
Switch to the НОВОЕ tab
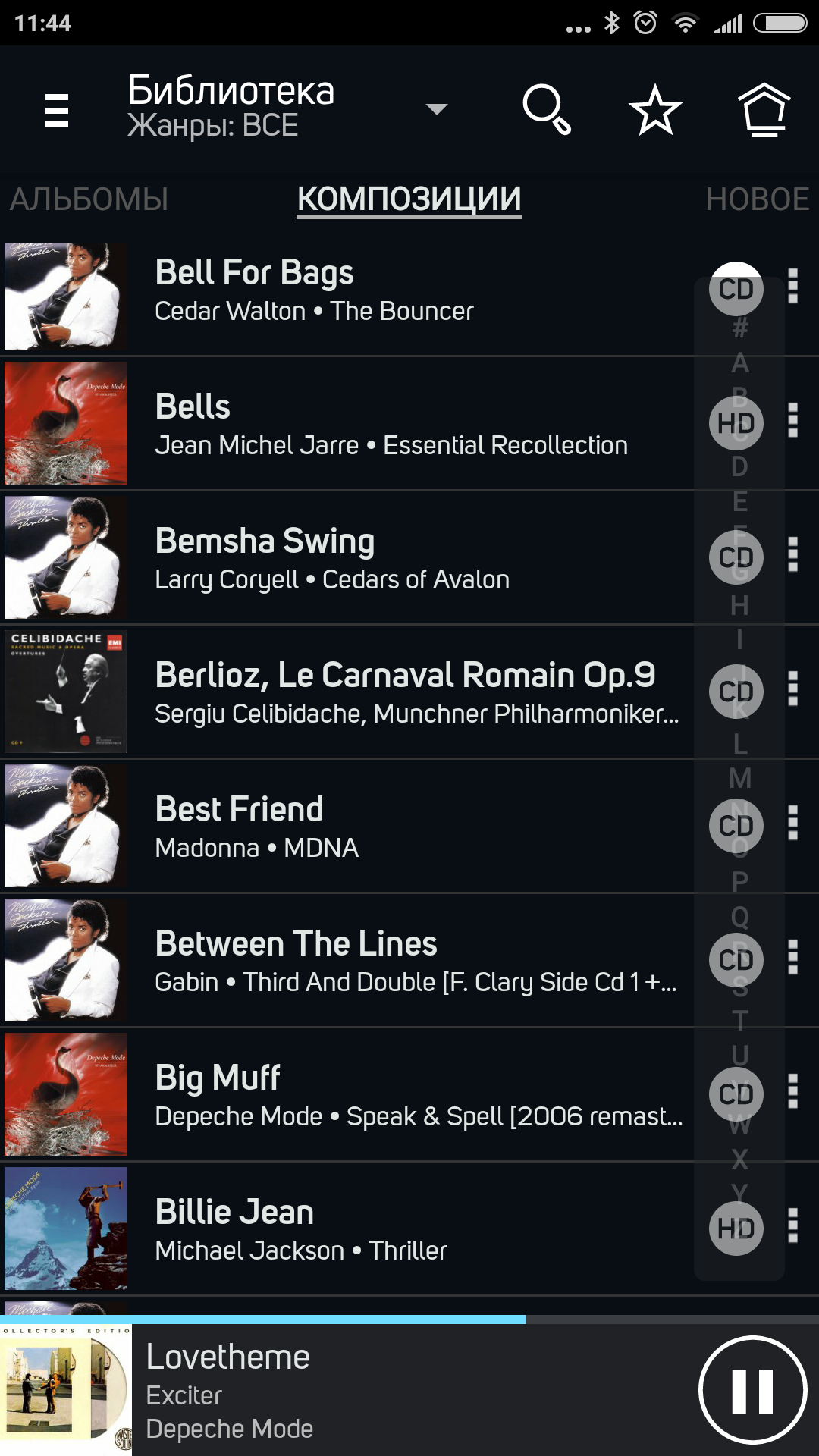(x=757, y=199)
